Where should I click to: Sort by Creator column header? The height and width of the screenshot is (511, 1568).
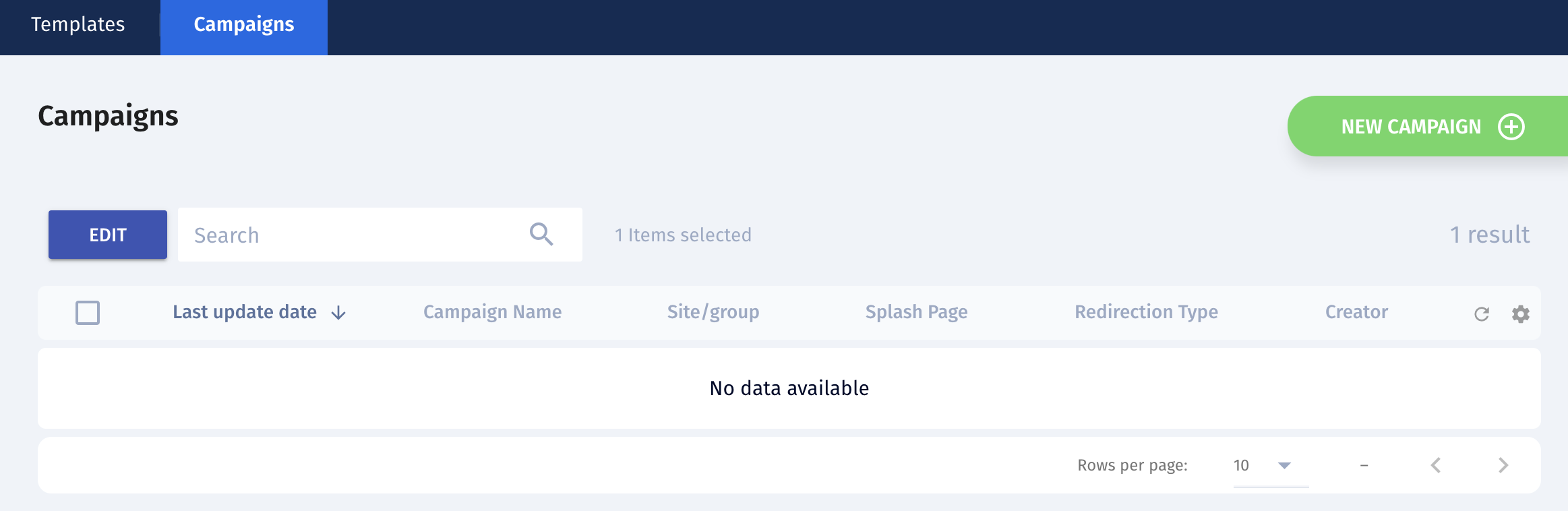[1356, 312]
